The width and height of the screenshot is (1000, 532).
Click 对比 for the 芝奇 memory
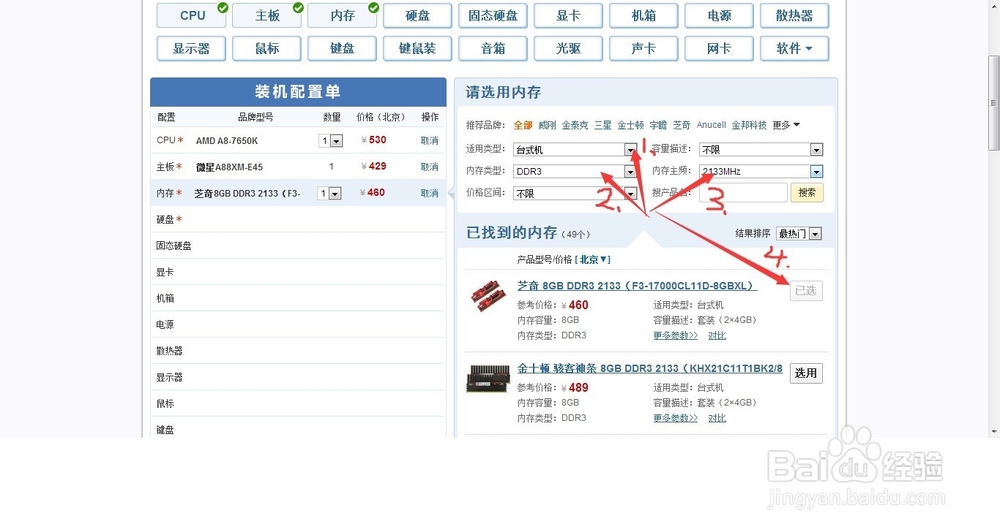coord(717,336)
